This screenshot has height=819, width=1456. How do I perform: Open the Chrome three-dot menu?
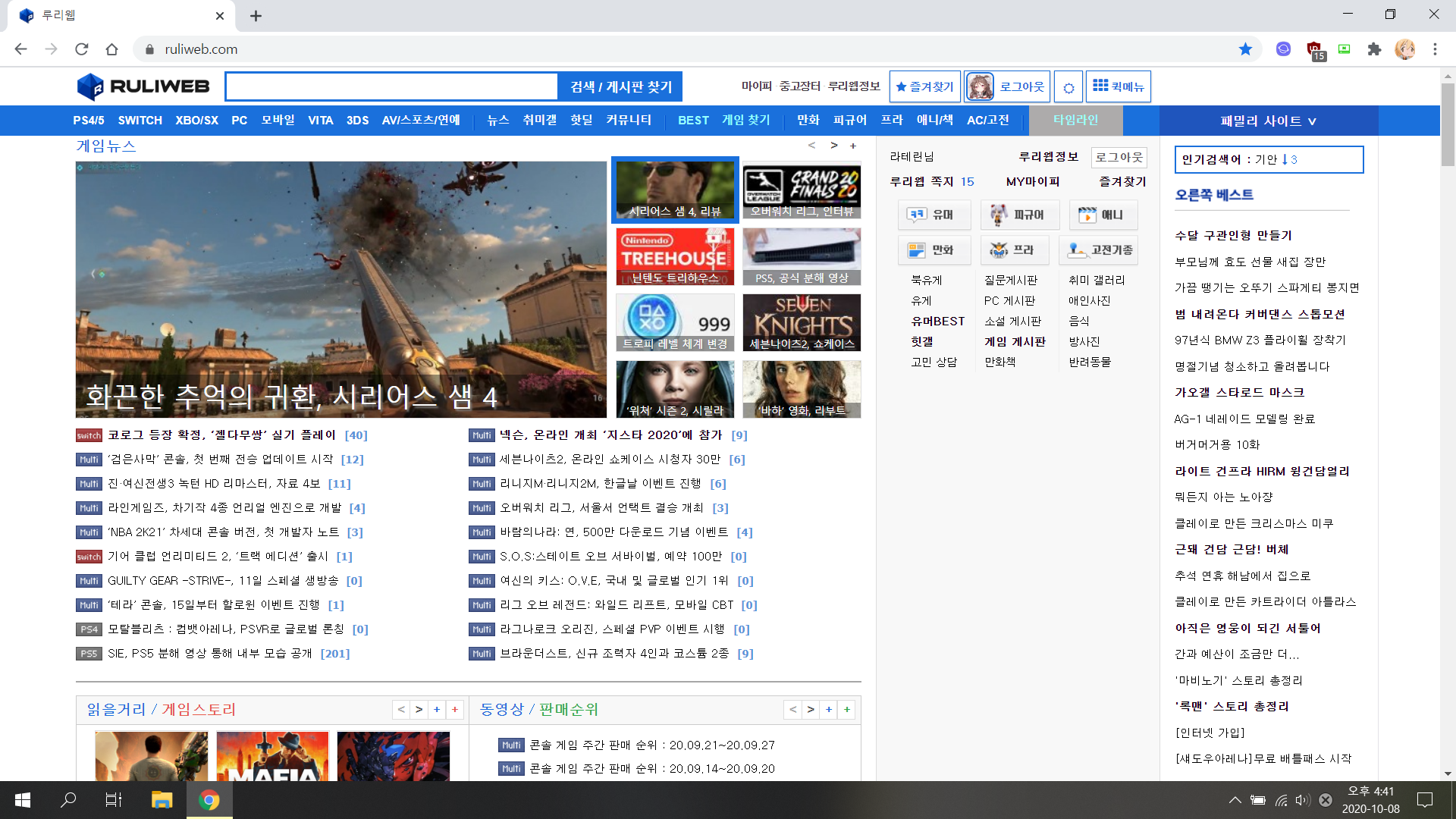point(1435,49)
